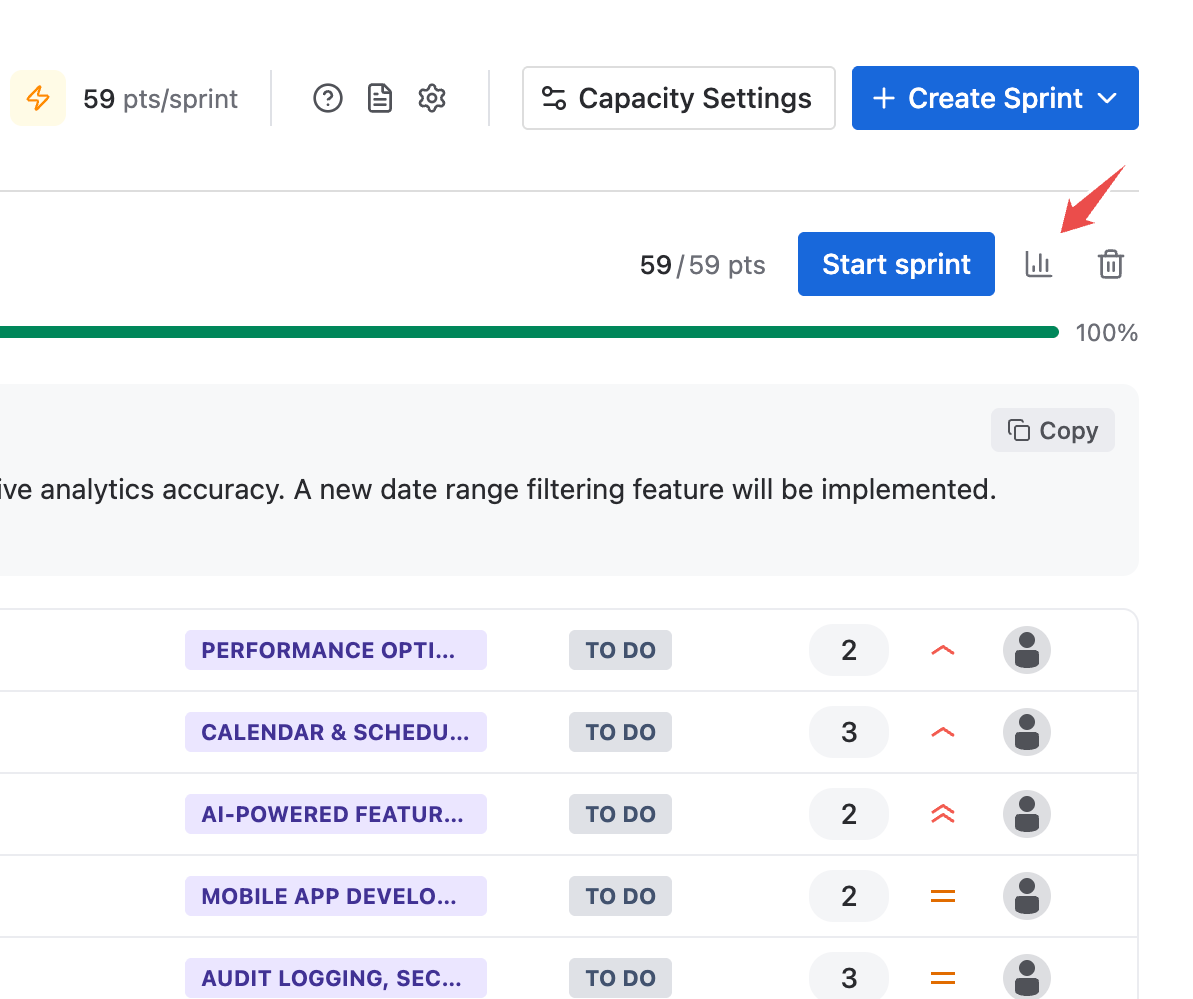Screen dimensions: 1193x999
Task: Open the document notes icon
Action: tap(380, 98)
